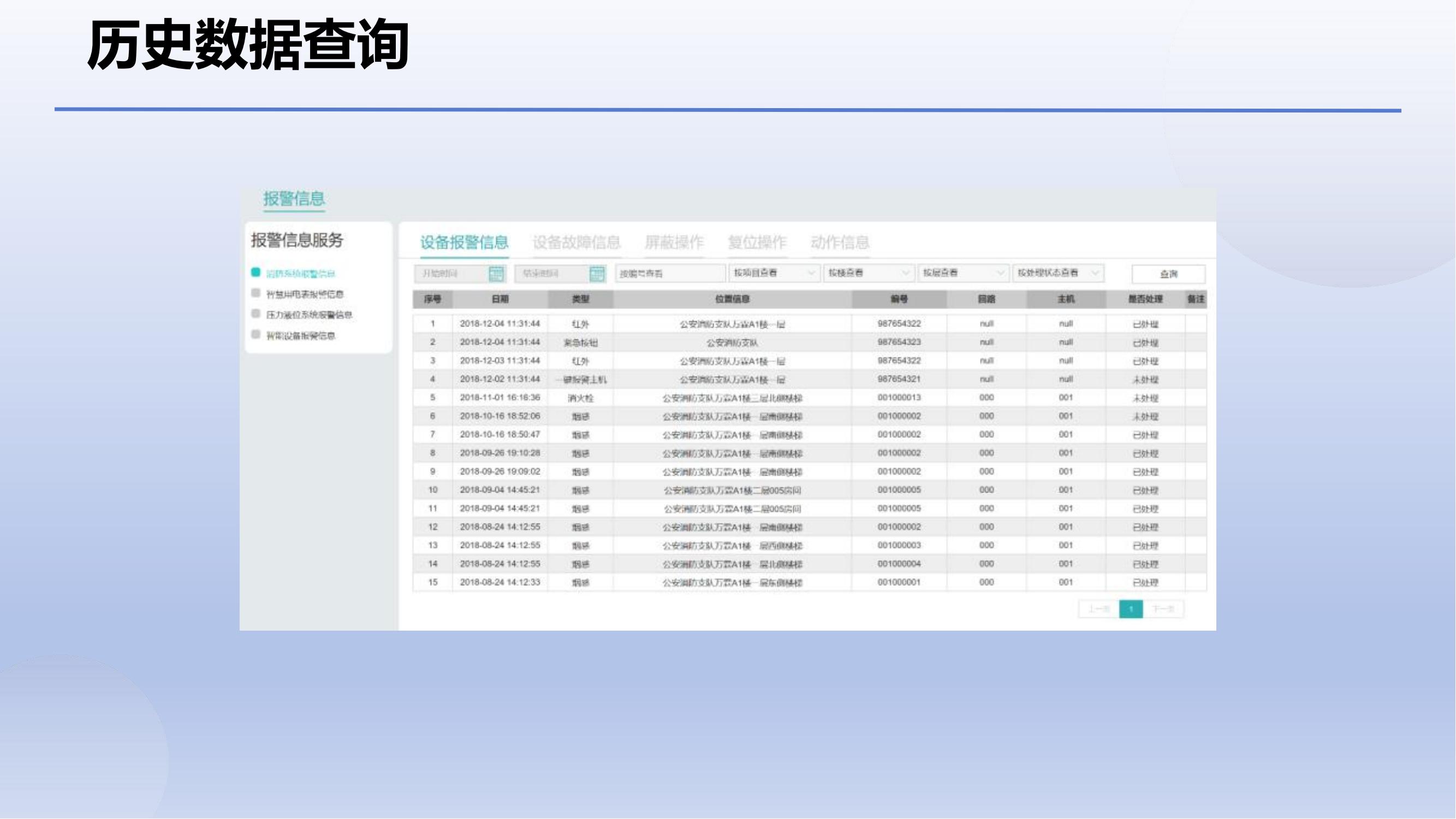Go to the previous page button
Image resolution: width=1456 pixels, height=819 pixels.
[x=1099, y=609]
